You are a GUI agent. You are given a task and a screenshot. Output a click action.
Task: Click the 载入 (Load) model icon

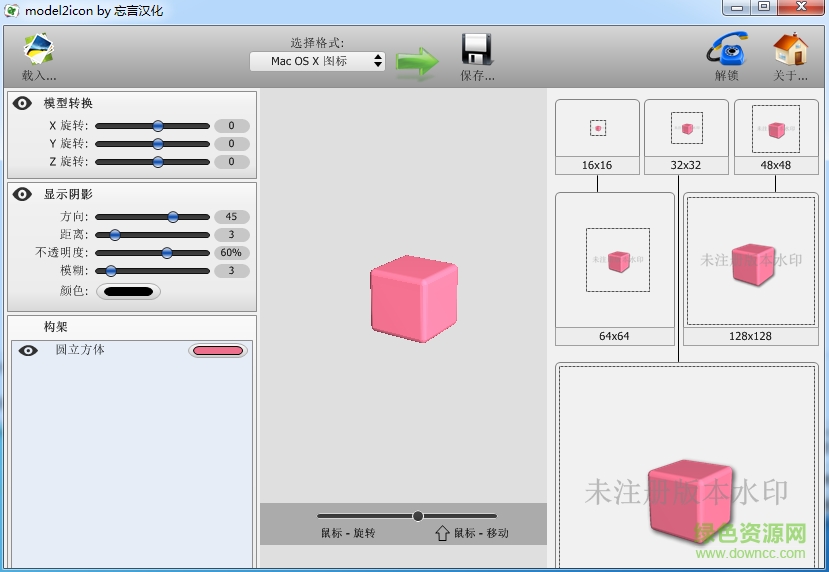(39, 50)
